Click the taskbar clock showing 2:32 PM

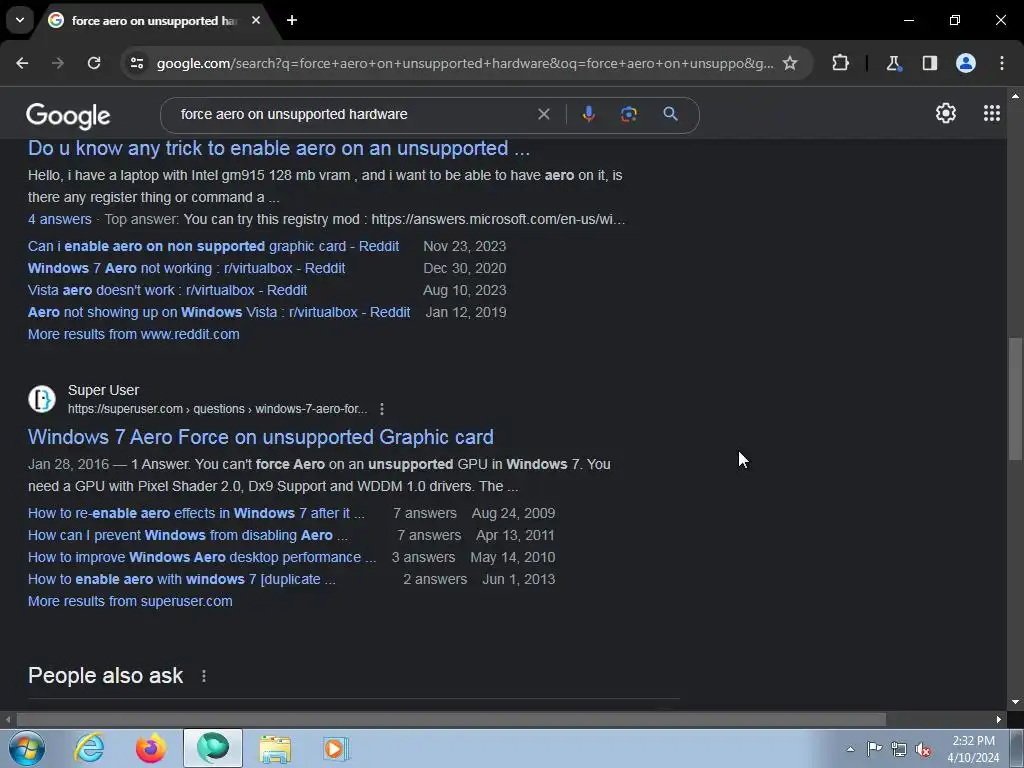[973, 749]
